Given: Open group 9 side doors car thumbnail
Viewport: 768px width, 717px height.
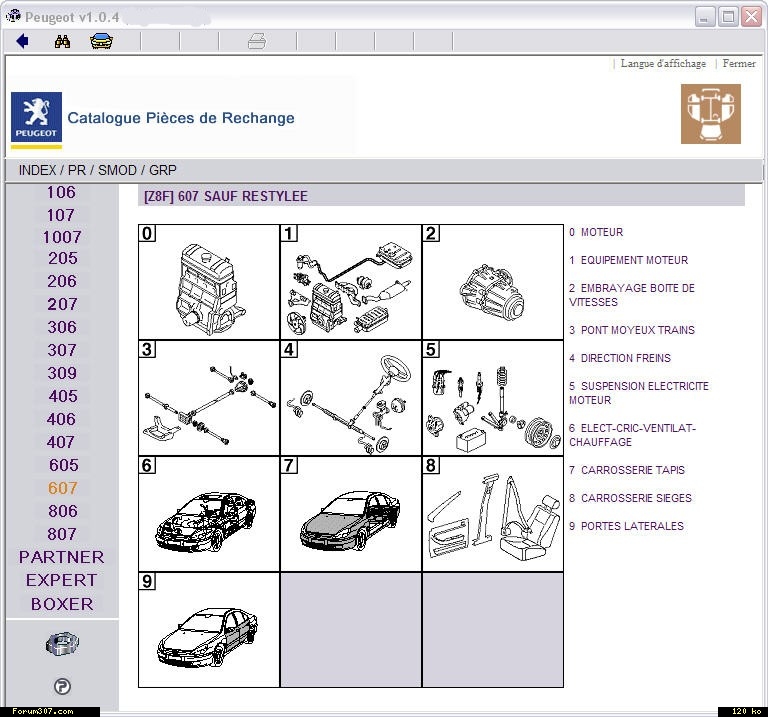Looking at the screenshot, I should pyautogui.click(x=209, y=630).
